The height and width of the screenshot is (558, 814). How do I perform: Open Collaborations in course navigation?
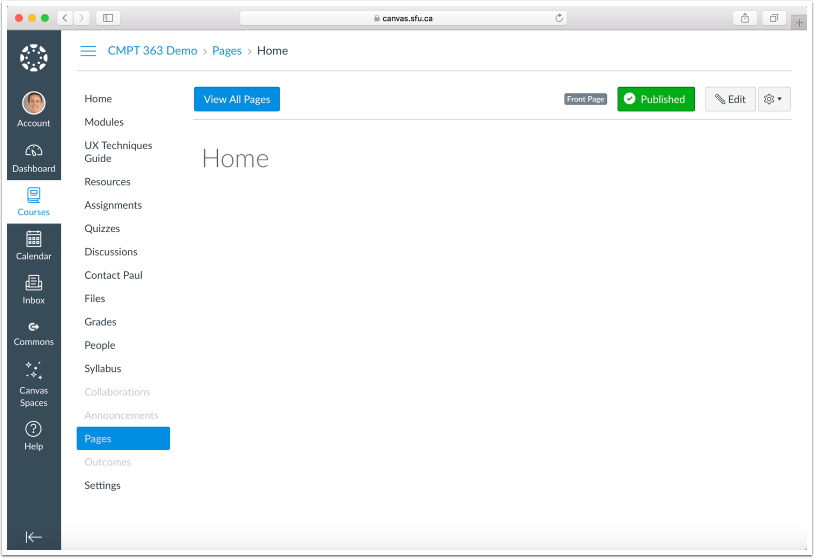(117, 392)
